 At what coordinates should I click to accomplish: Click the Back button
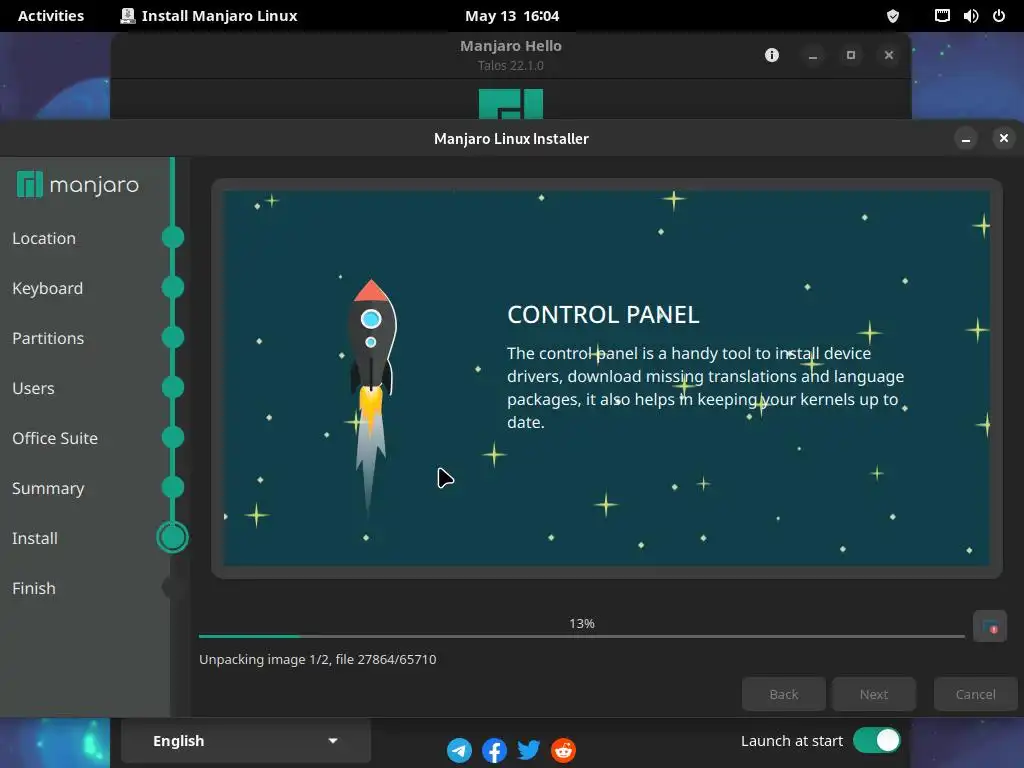pos(784,694)
